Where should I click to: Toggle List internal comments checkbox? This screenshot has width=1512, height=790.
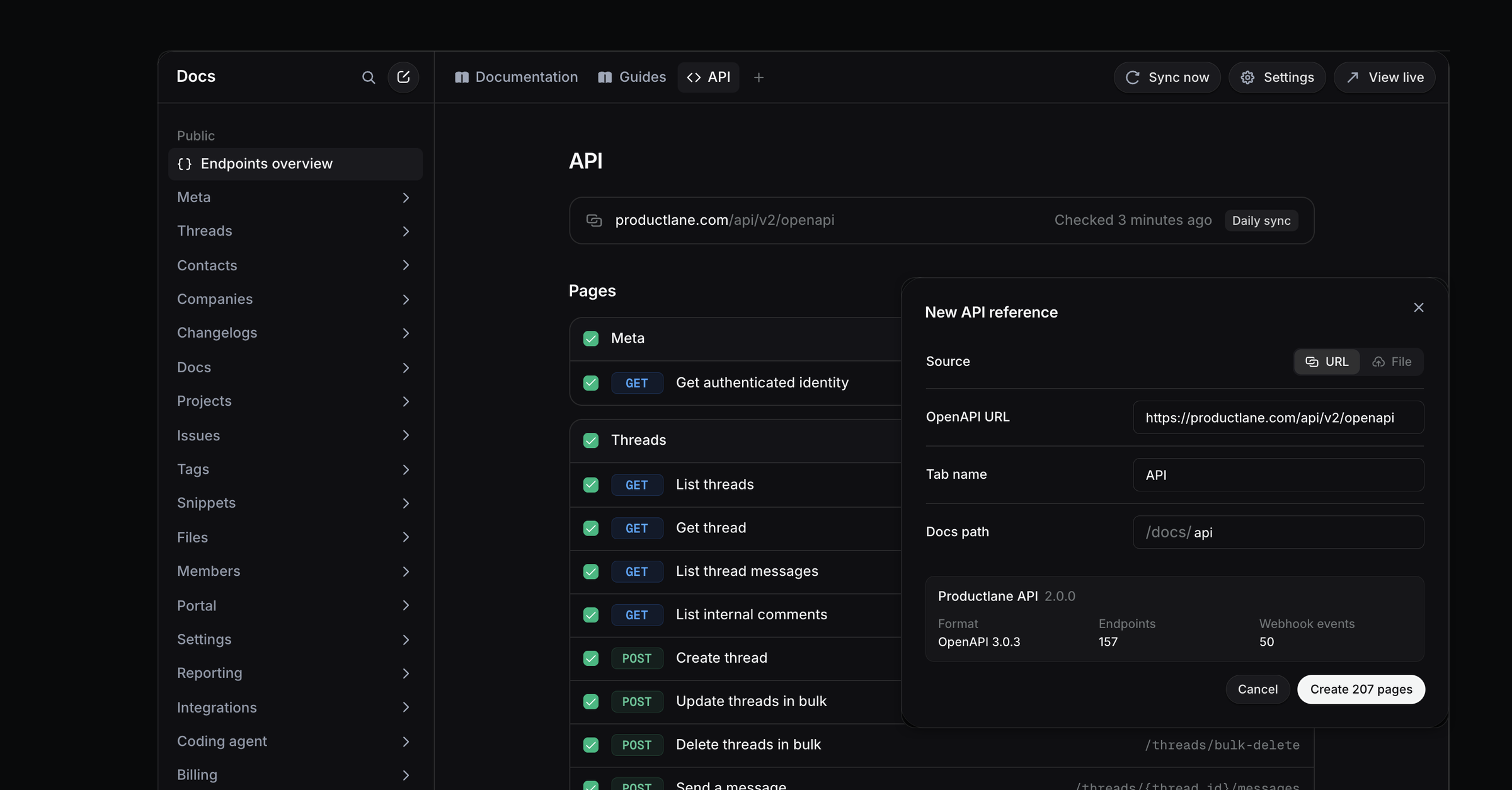click(x=591, y=615)
